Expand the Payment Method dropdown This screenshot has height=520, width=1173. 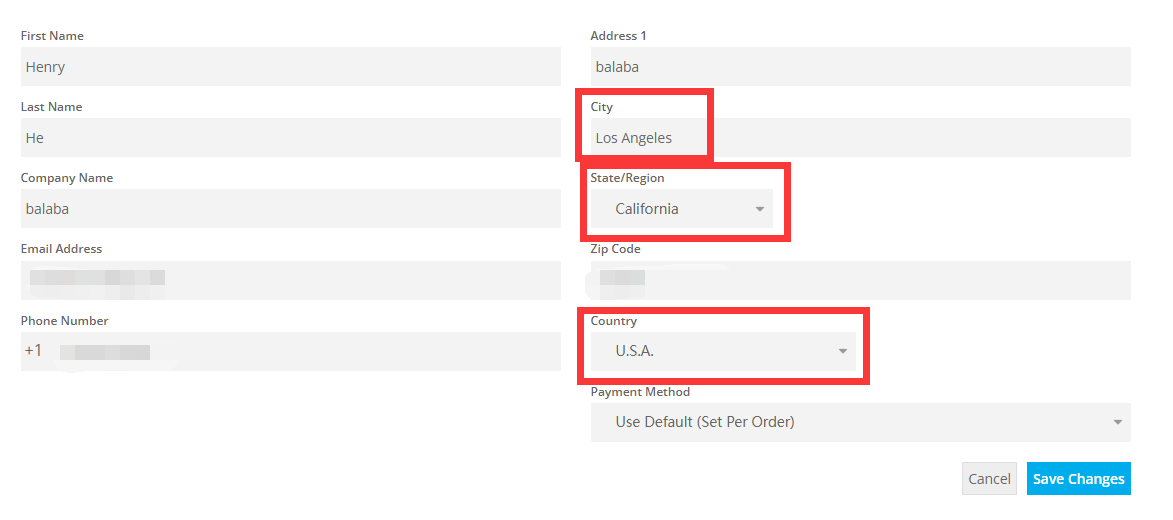pyautogui.click(x=860, y=422)
